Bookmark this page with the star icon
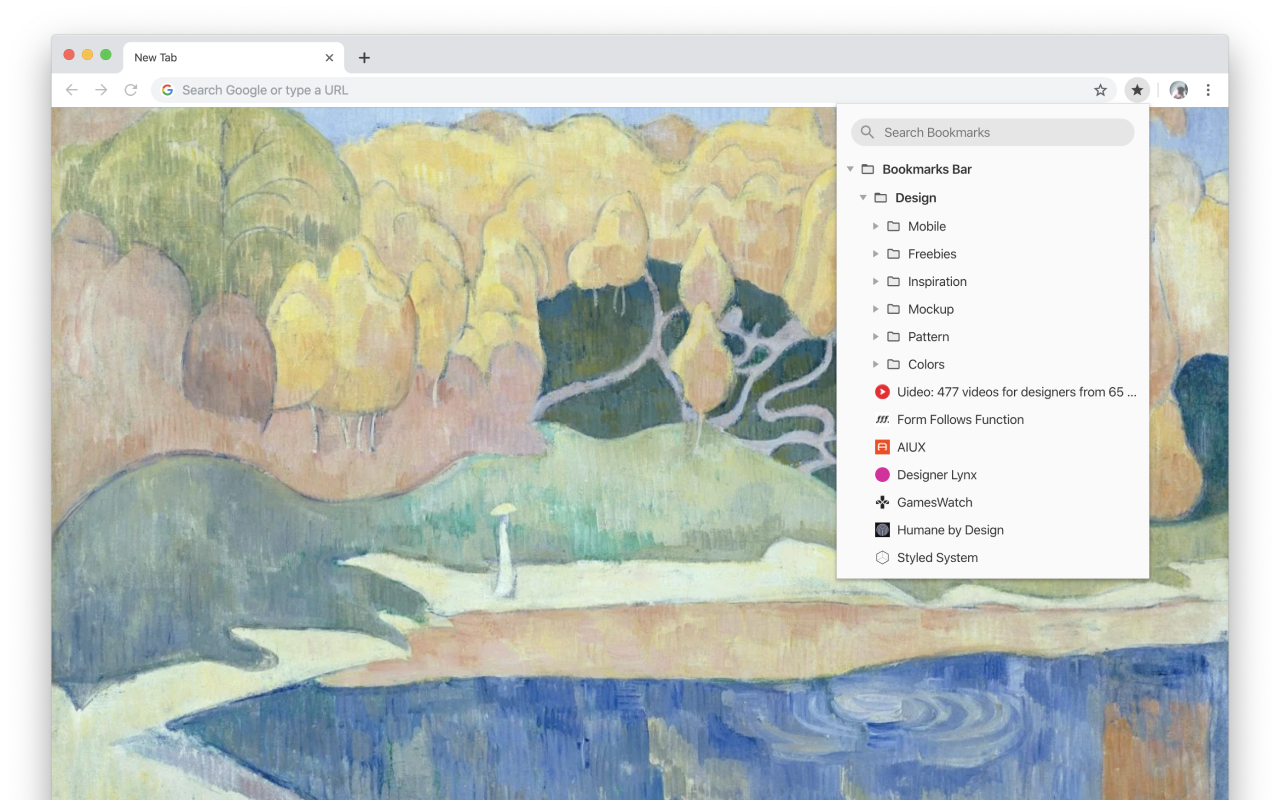1280x800 pixels. coord(1100,89)
